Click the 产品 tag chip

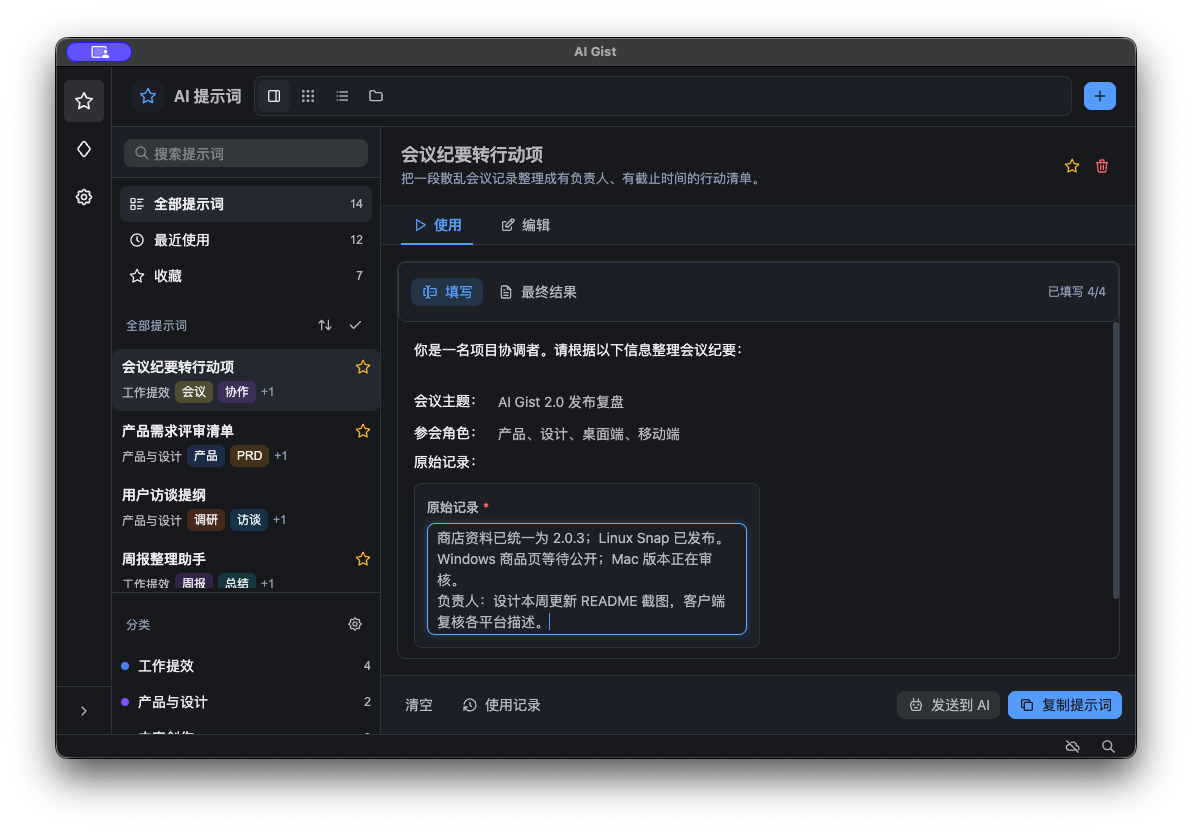click(205, 456)
